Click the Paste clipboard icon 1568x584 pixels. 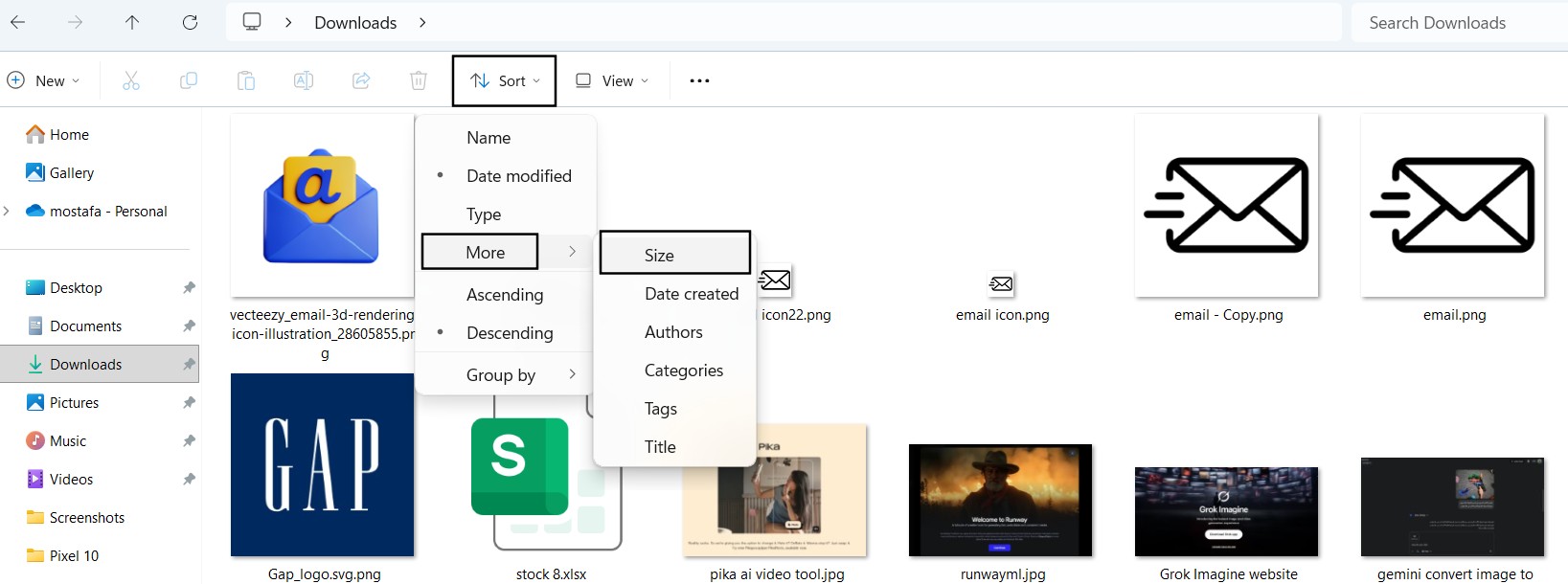click(246, 80)
